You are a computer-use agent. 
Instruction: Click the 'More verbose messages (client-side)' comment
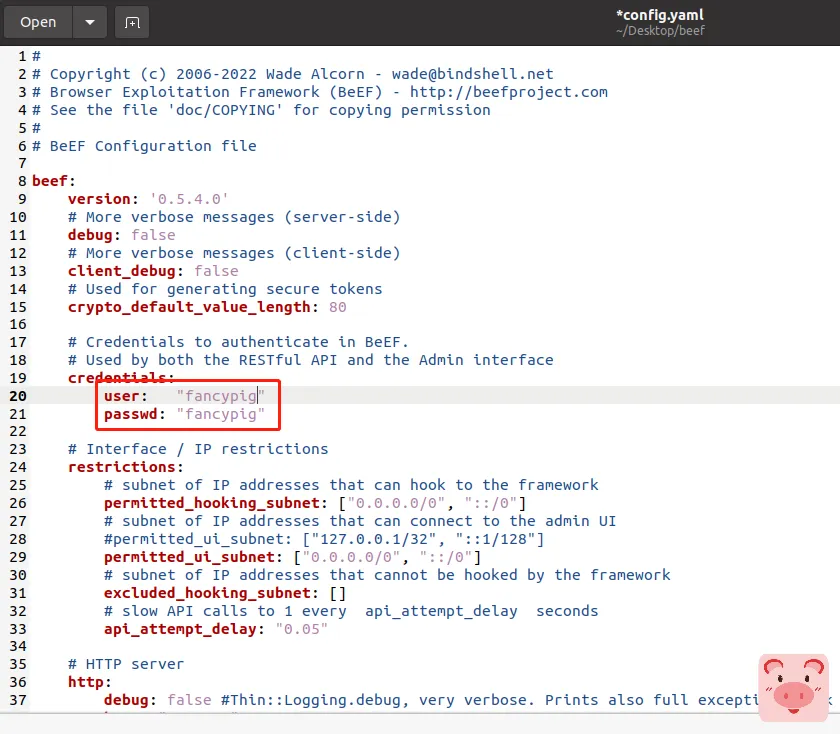(234, 253)
